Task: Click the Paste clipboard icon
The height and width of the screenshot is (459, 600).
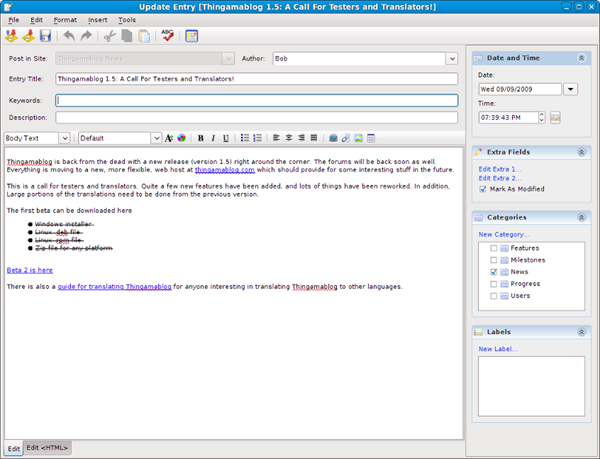Action: (x=144, y=36)
